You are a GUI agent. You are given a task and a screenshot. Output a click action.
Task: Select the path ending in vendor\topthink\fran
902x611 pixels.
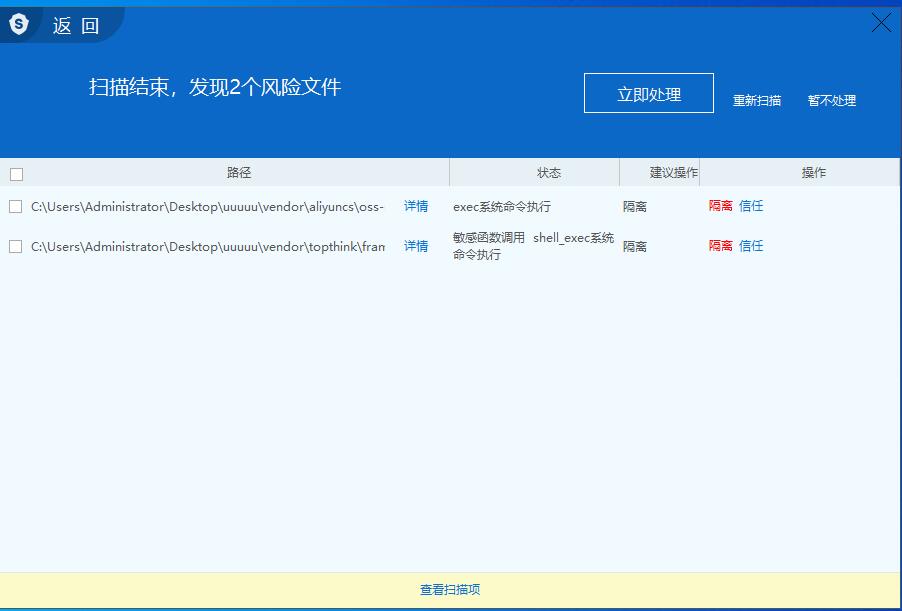click(x=208, y=247)
